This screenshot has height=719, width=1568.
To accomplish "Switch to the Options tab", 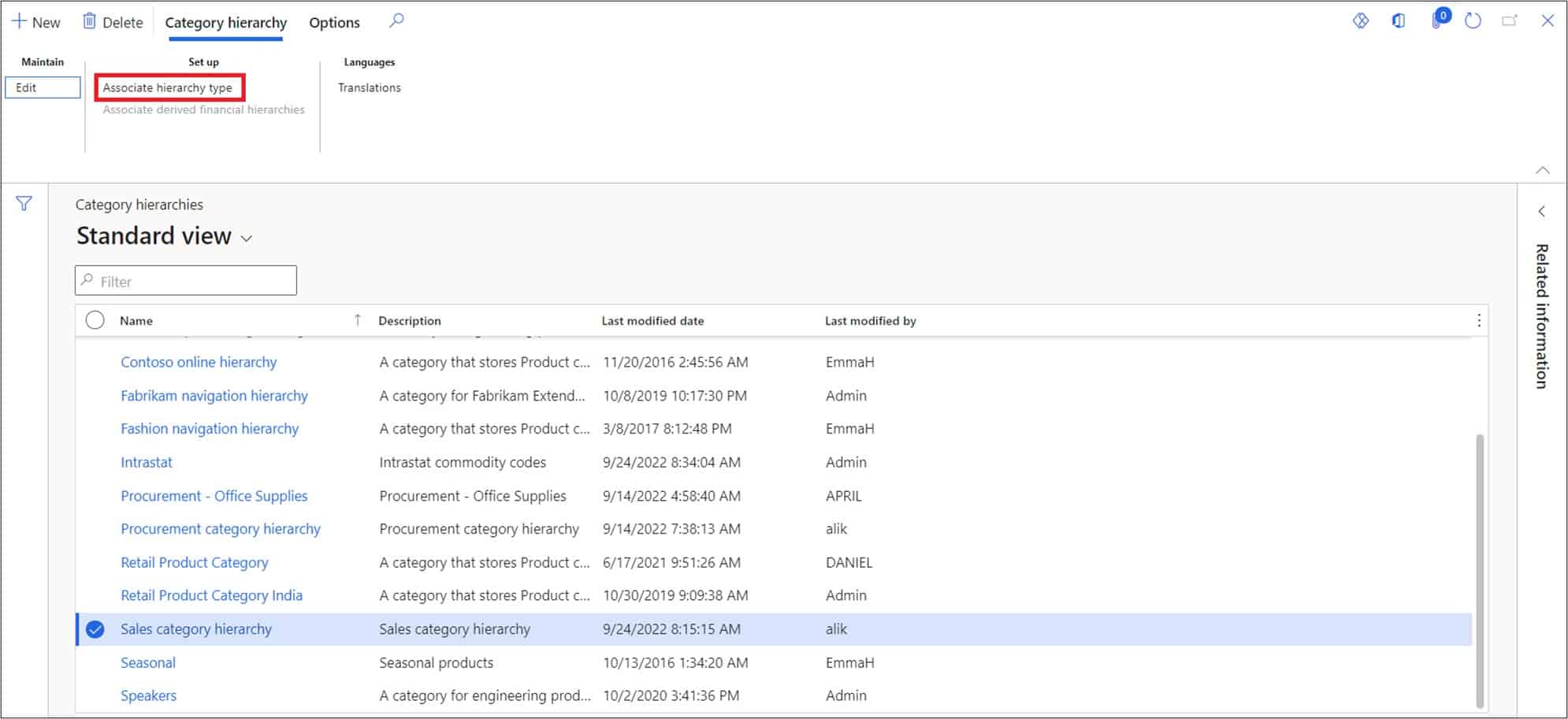I will (333, 22).
